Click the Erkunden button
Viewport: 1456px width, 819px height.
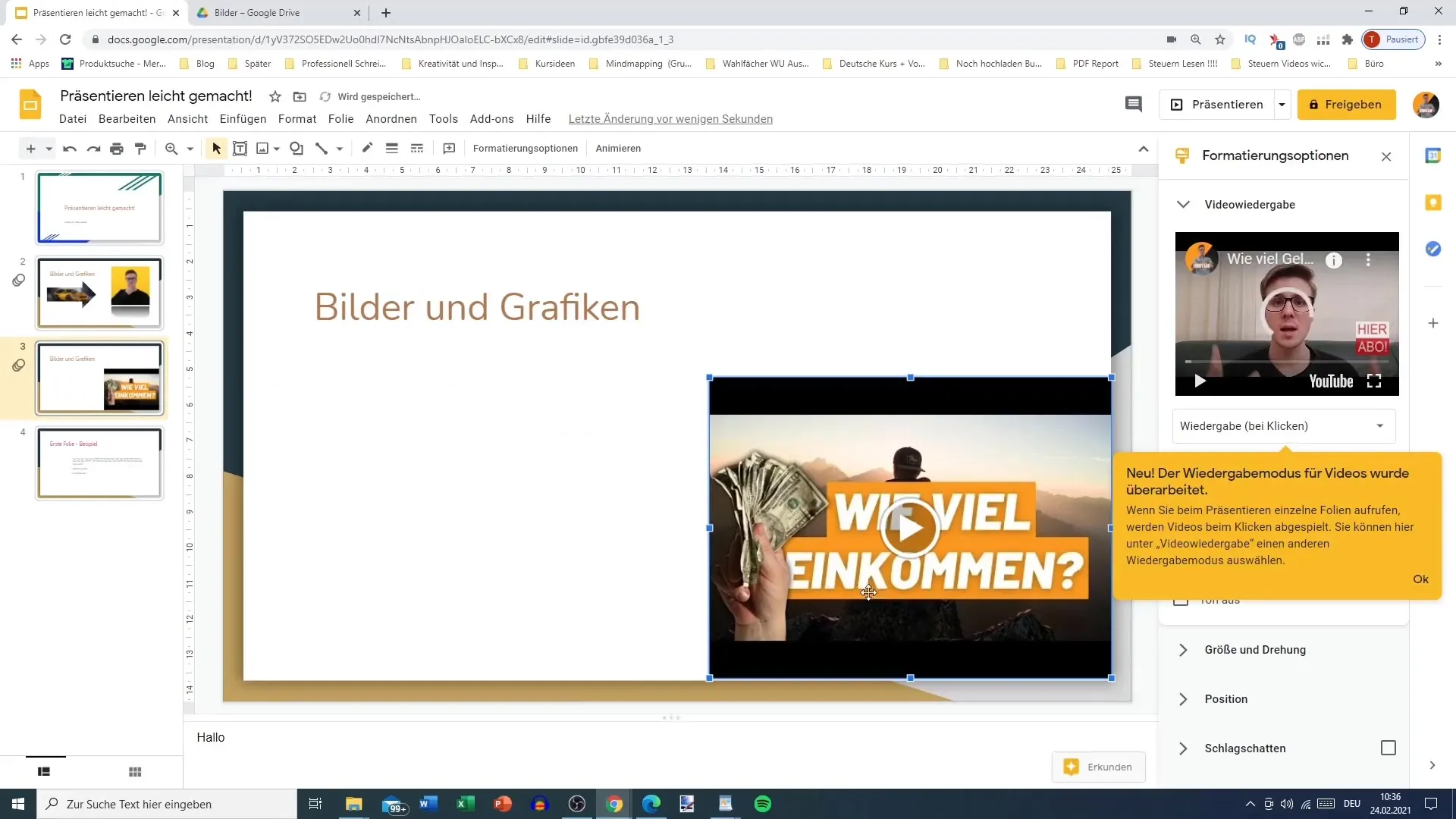[x=1098, y=767]
